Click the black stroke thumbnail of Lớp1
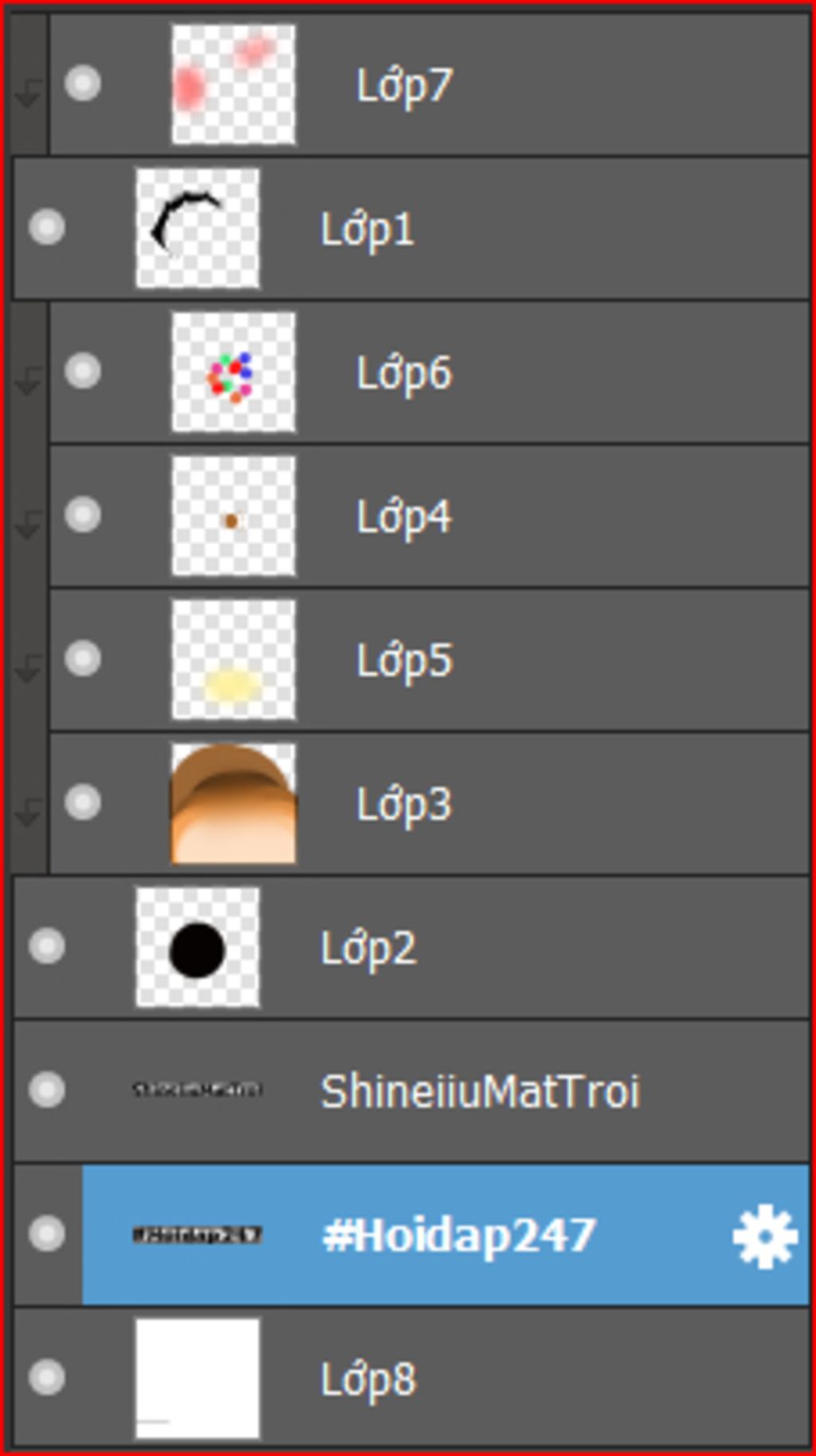Screen dimensions: 816x1456 (198, 228)
